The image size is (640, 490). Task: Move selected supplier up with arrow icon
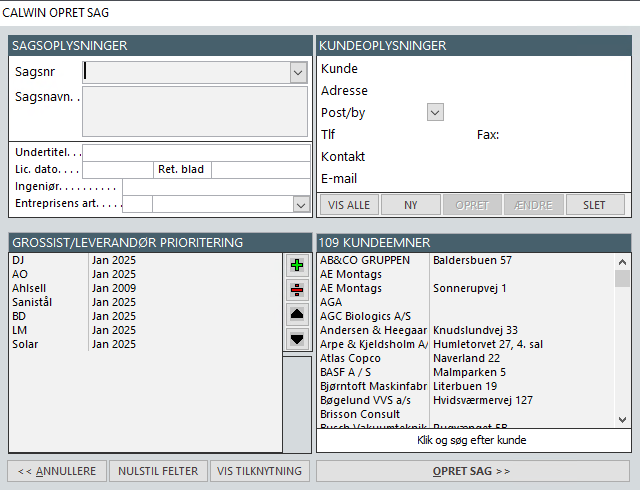click(297, 314)
